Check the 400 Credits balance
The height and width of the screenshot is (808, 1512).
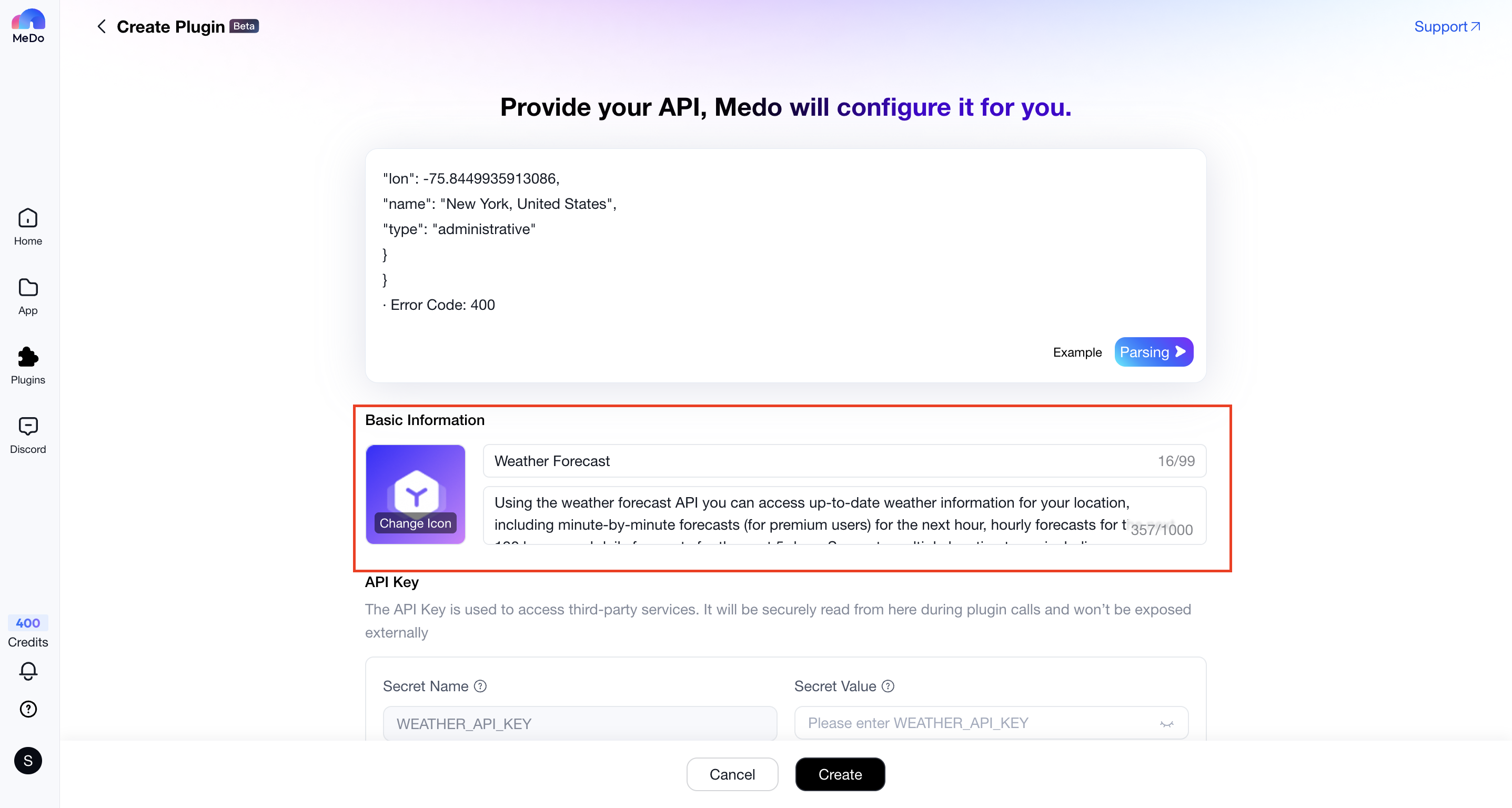27,631
